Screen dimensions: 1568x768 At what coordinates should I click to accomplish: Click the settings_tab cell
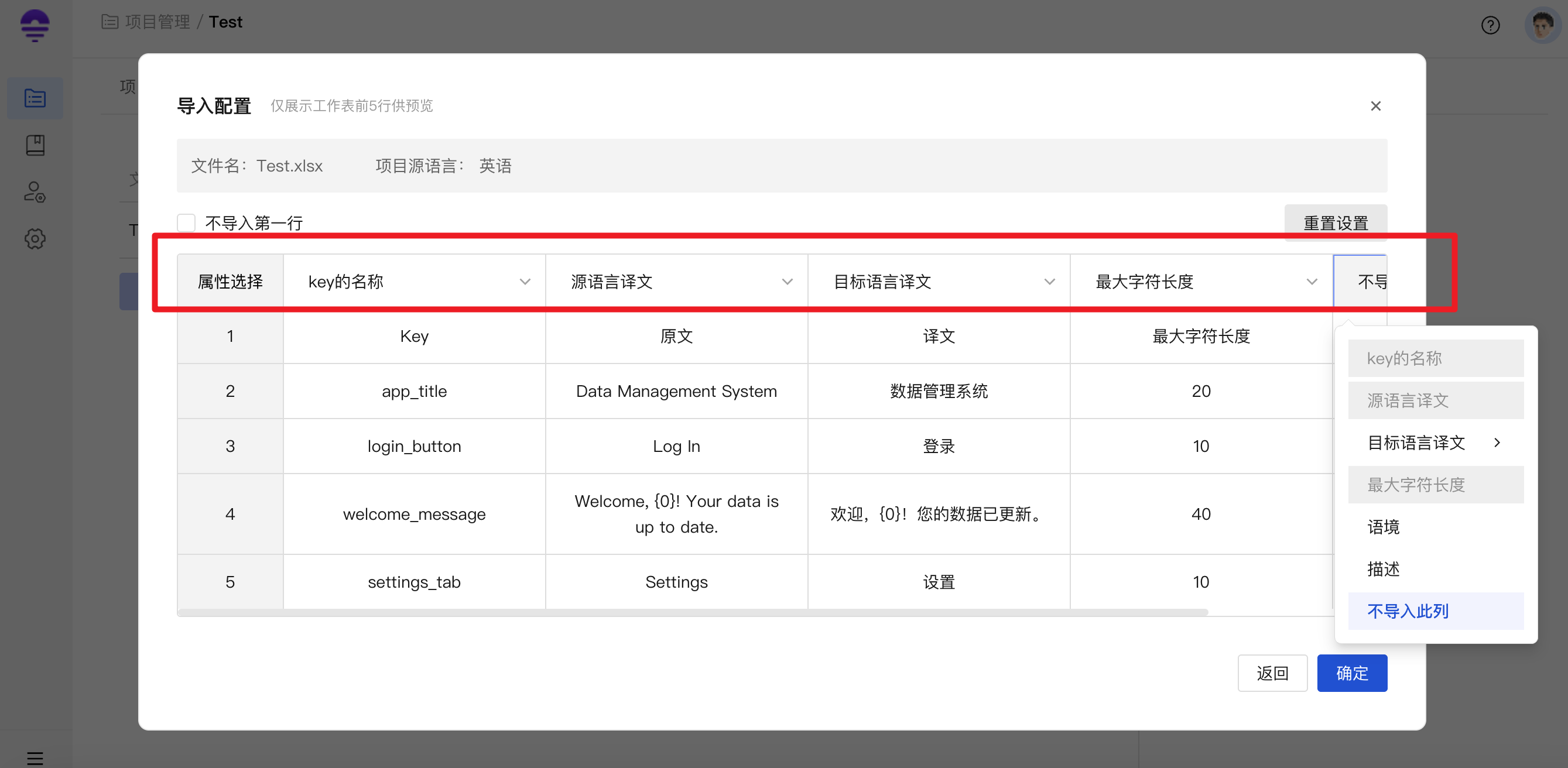(x=414, y=582)
